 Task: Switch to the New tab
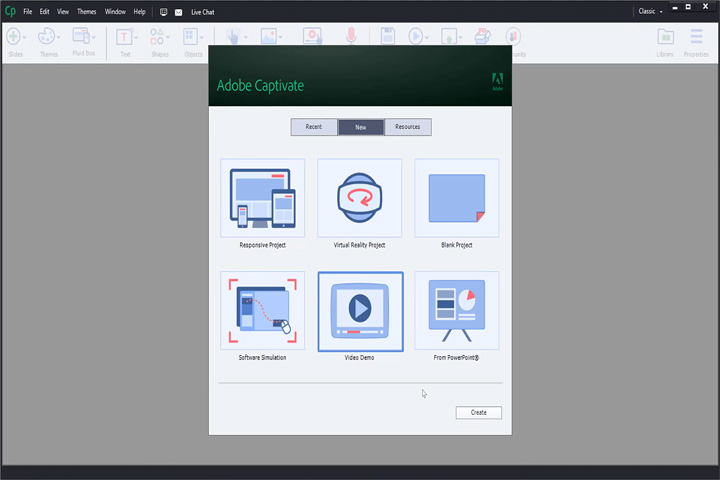[x=361, y=127]
